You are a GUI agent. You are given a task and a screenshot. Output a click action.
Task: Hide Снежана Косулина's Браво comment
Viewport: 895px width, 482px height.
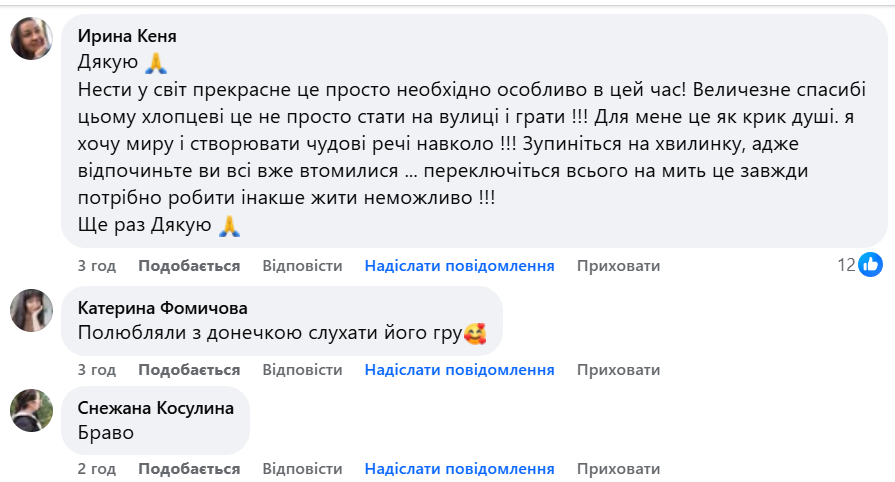tap(619, 469)
